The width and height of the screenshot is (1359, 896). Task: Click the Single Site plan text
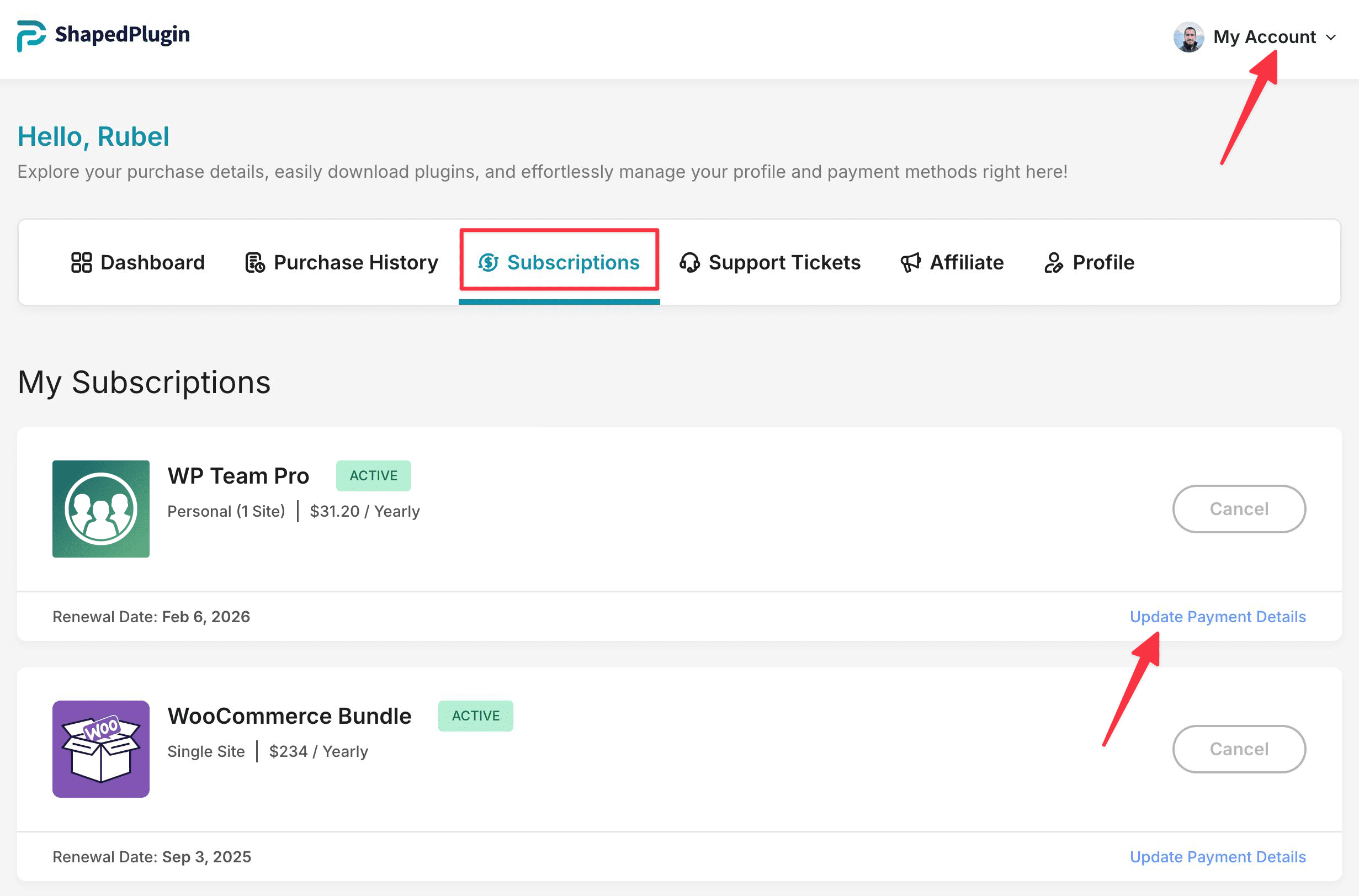tap(206, 751)
